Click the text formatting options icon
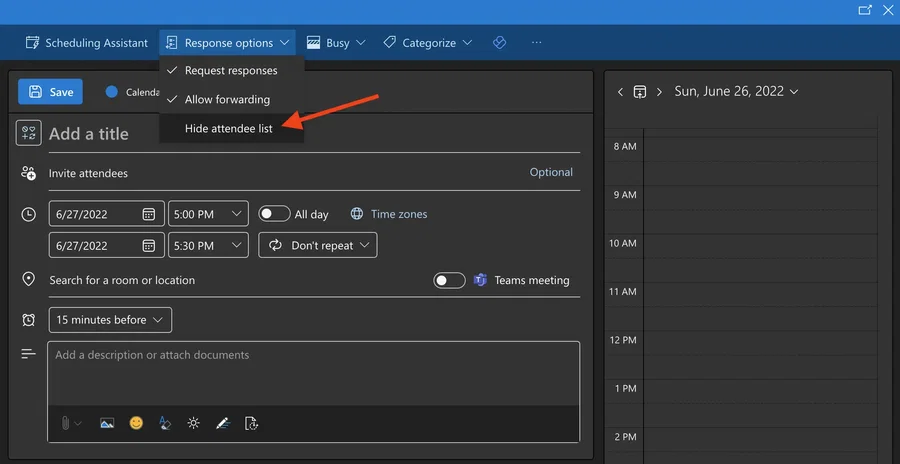Image resolution: width=900 pixels, height=464 pixels. coord(165,423)
